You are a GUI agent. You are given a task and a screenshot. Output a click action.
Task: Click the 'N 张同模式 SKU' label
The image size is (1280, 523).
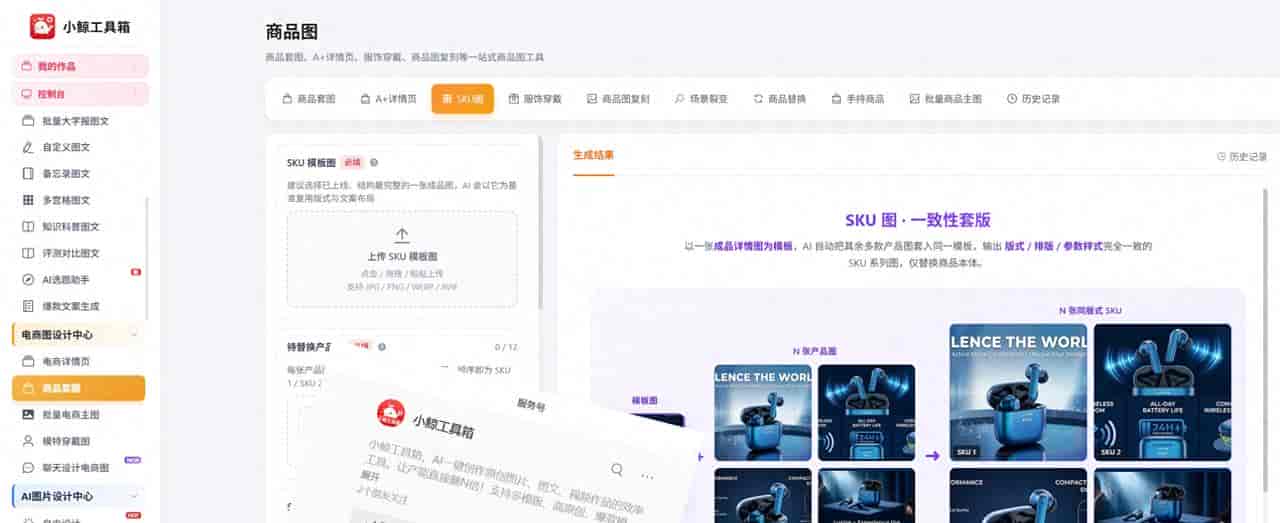pyautogui.click(x=1090, y=311)
